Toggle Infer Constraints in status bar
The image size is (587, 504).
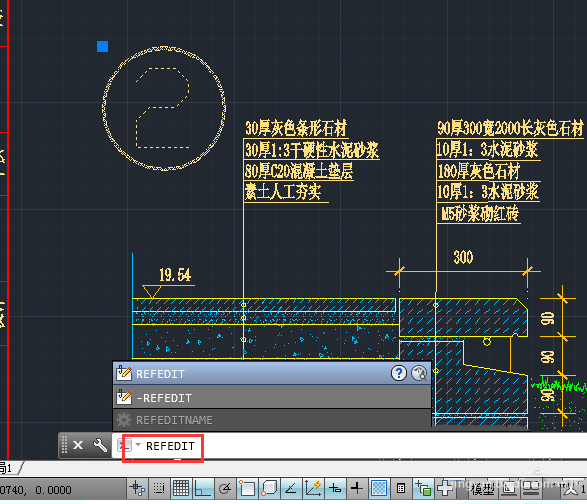[137, 488]
